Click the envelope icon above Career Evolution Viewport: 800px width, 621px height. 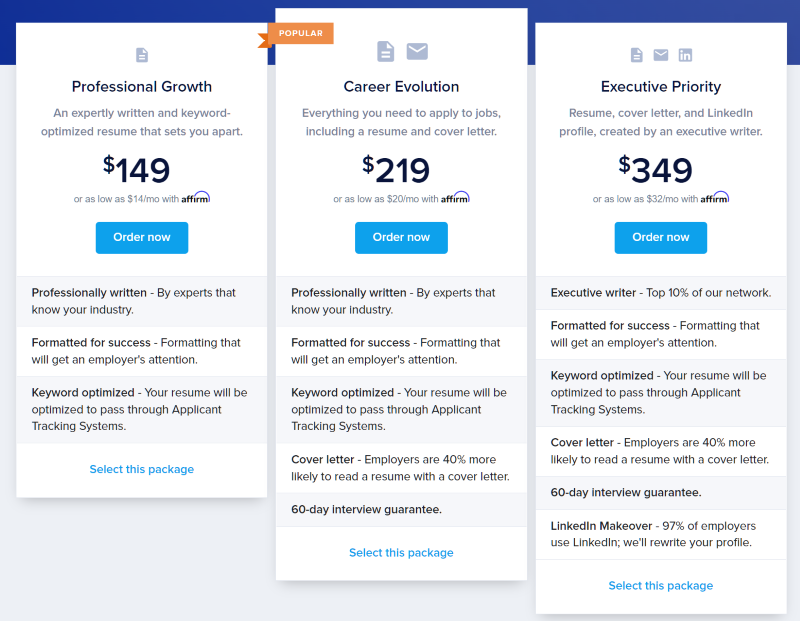417,52
